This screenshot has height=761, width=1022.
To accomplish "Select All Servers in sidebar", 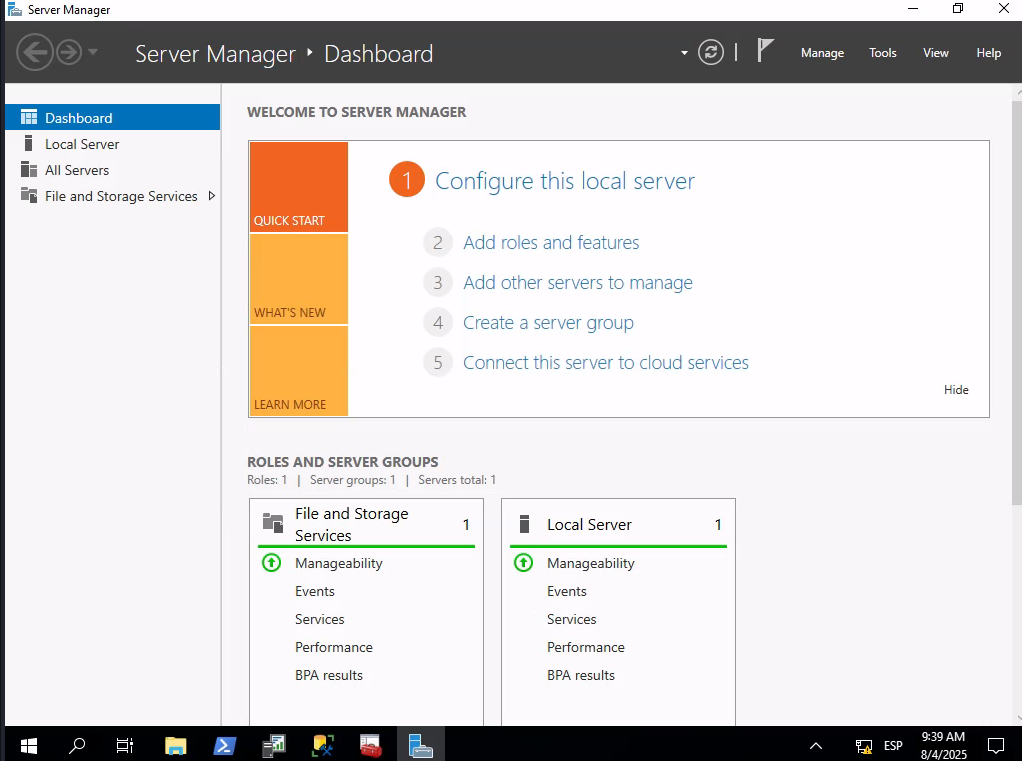I will coord(77,170).
